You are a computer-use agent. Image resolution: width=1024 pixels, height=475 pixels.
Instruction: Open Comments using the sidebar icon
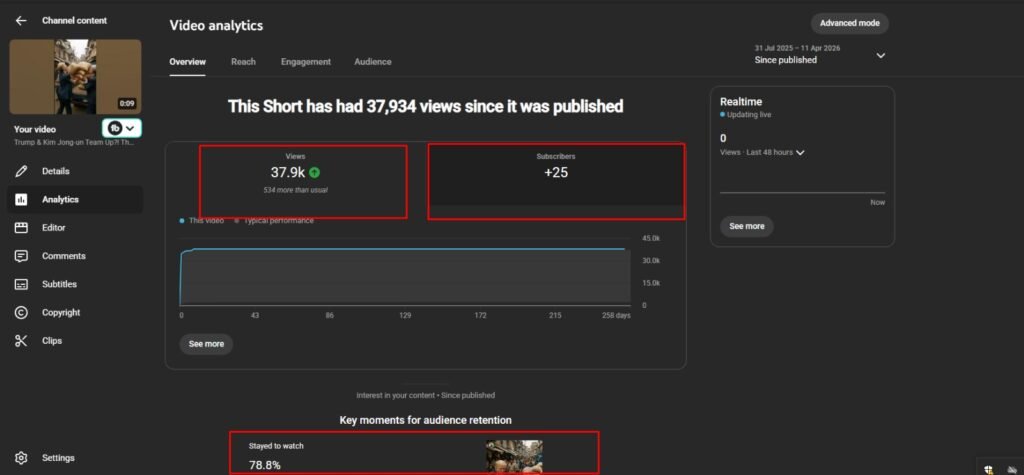21,256
